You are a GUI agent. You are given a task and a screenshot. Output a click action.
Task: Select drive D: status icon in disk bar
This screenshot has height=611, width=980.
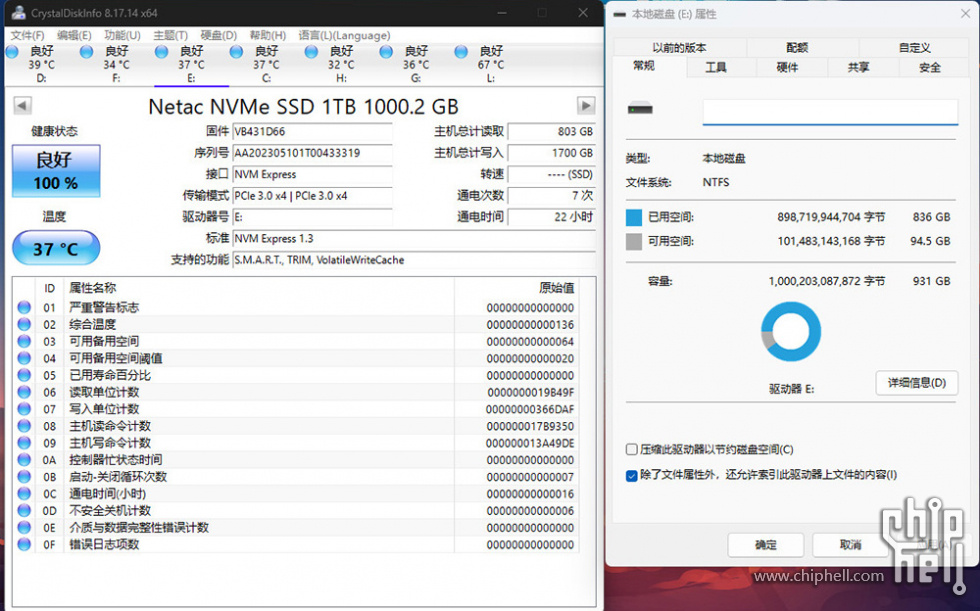[12, 52]
